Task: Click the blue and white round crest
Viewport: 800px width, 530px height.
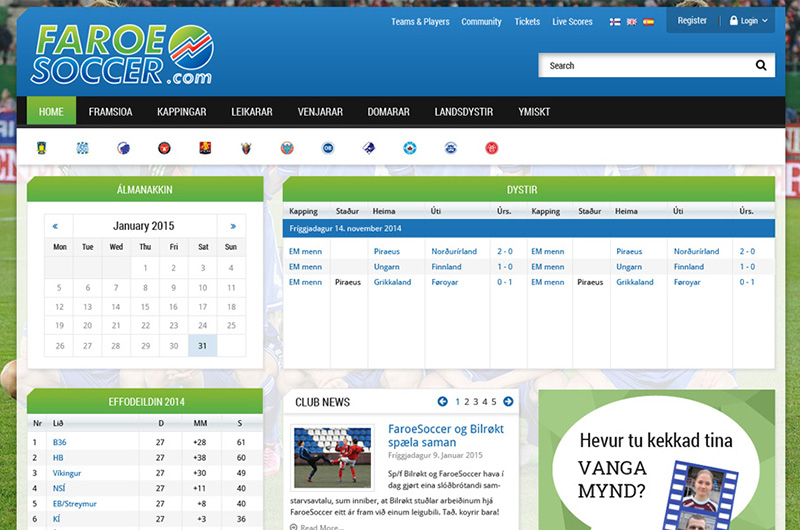Action: tap(451, 148)
